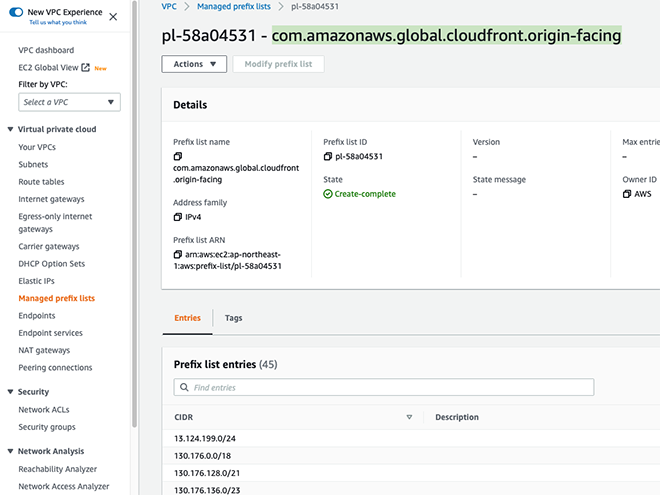Copy the AWS owner ID

(627, 194)
